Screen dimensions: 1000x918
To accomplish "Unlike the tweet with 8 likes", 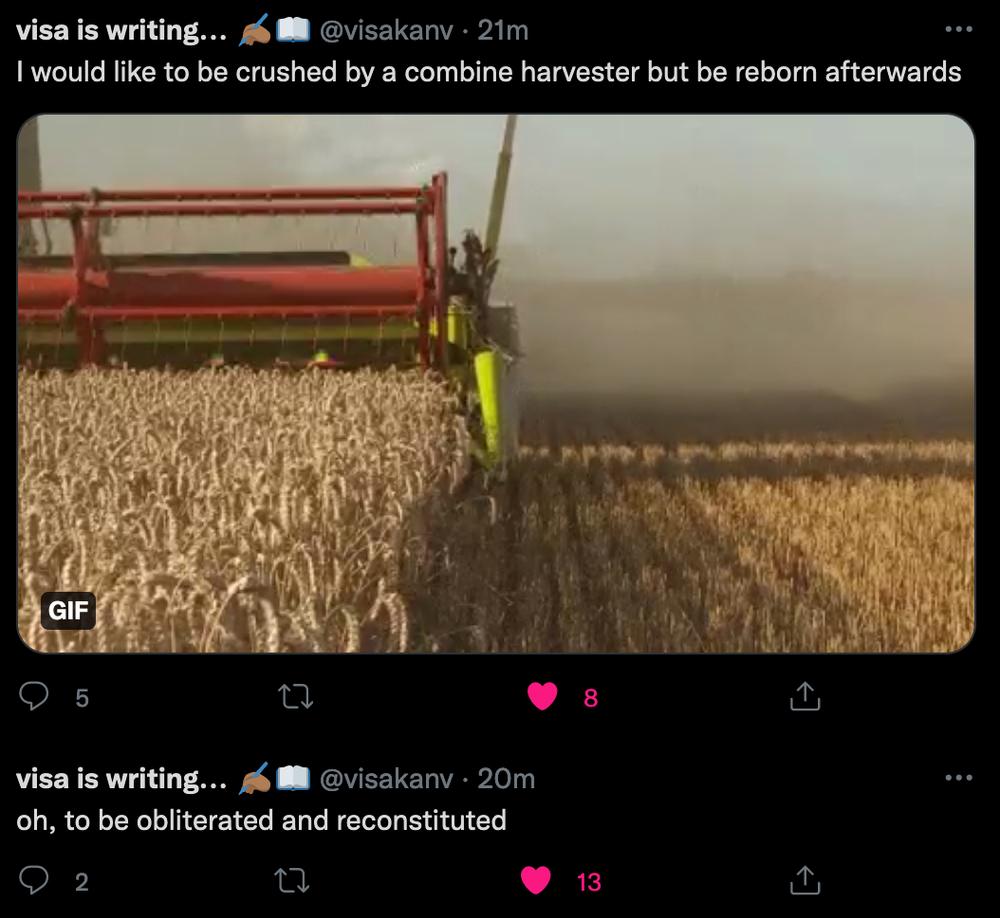I will 543,696.
